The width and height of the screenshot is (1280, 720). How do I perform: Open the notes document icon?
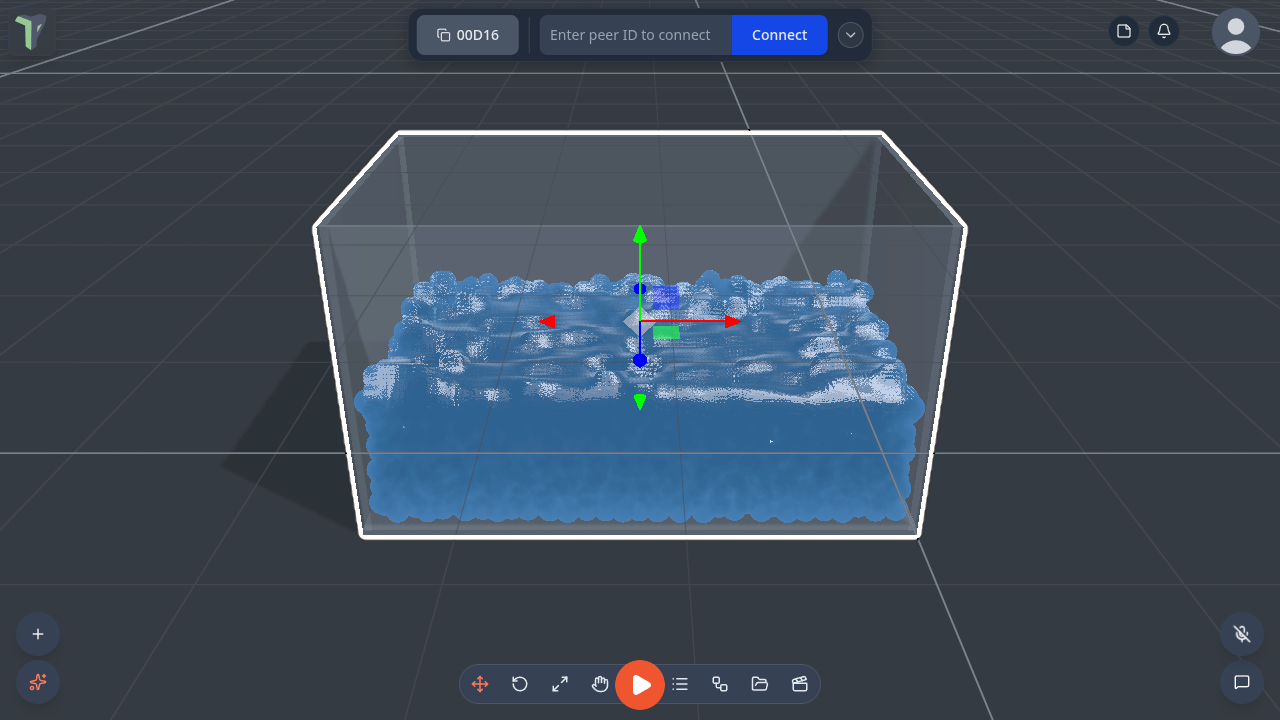pyautogui.click(x=1124, y=31)
